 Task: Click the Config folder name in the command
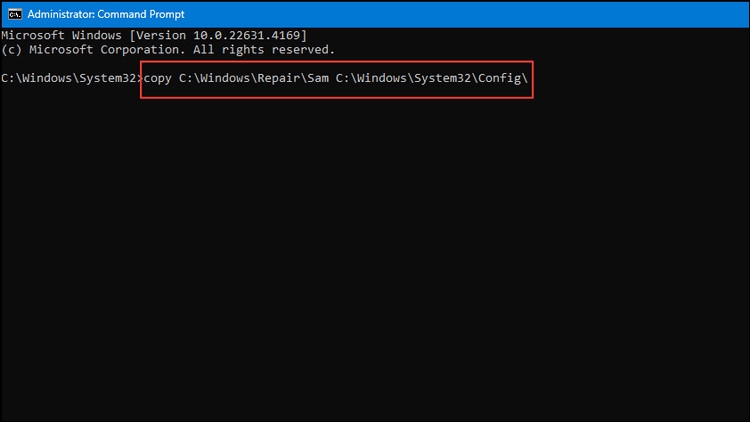[499, 78]
